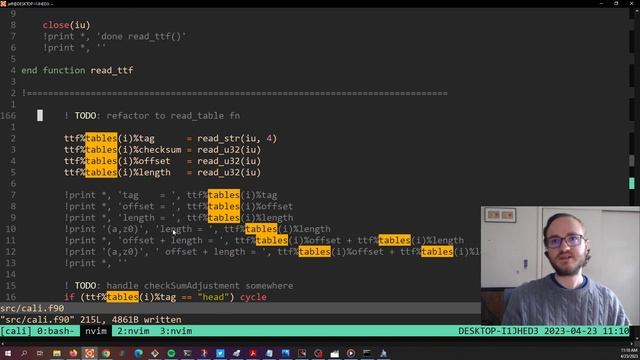Click the [cali] tmux session name
This screenshot has width=640, height=360.
[16, 331]
